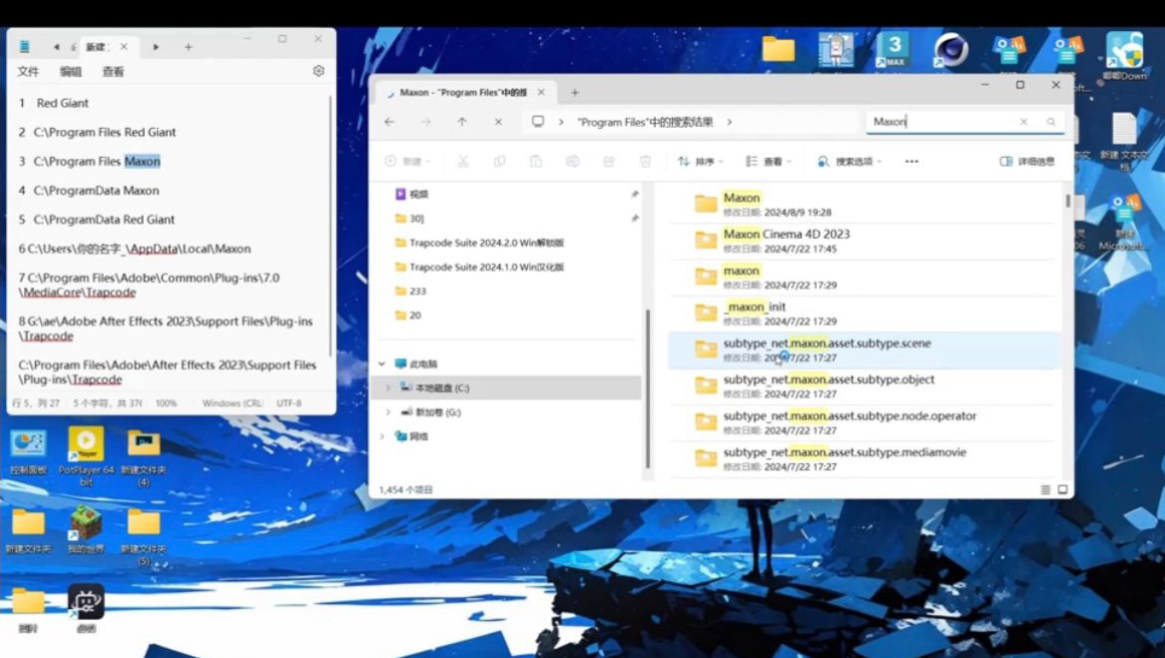Image resolution: width=1165 pixels, height=658 pixels.
Task: Click the Cut scissors icon in Explorer toolbar
Action: 463,161
